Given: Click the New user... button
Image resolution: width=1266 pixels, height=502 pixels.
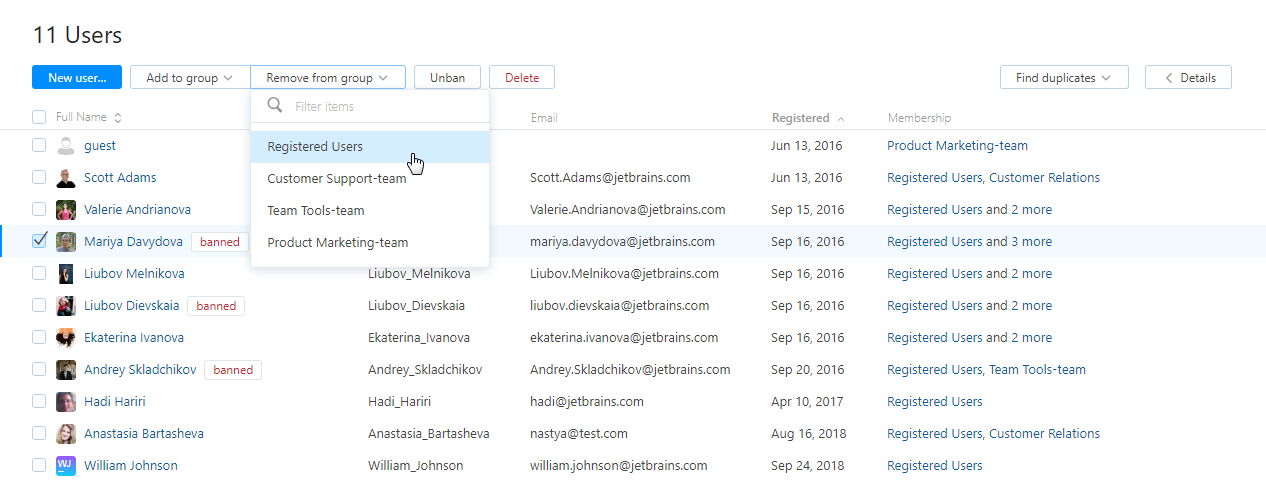Looking at the screenshot, I should click(x=77, y=77).
